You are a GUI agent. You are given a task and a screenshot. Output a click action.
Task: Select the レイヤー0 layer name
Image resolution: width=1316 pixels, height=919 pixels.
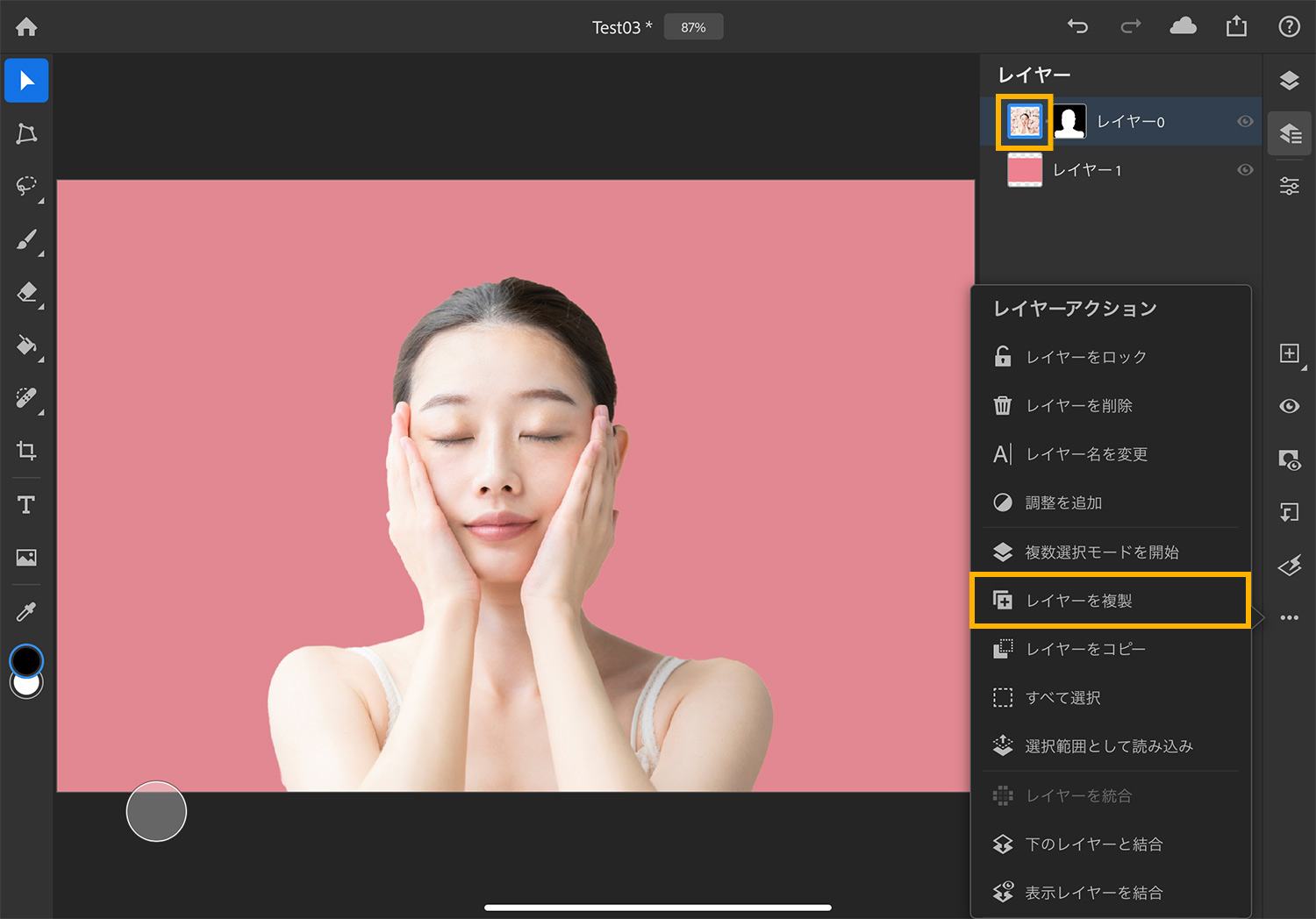click(x=1131, y=122)
